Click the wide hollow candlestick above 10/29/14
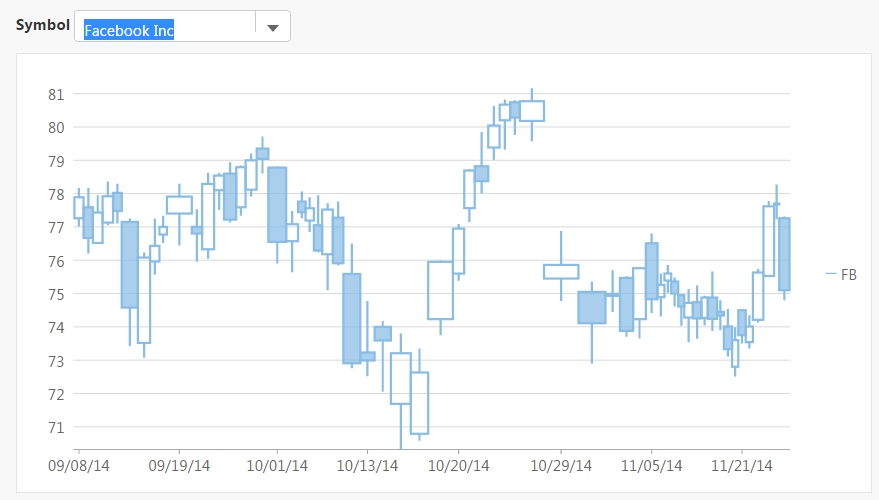 pos(561,272)
